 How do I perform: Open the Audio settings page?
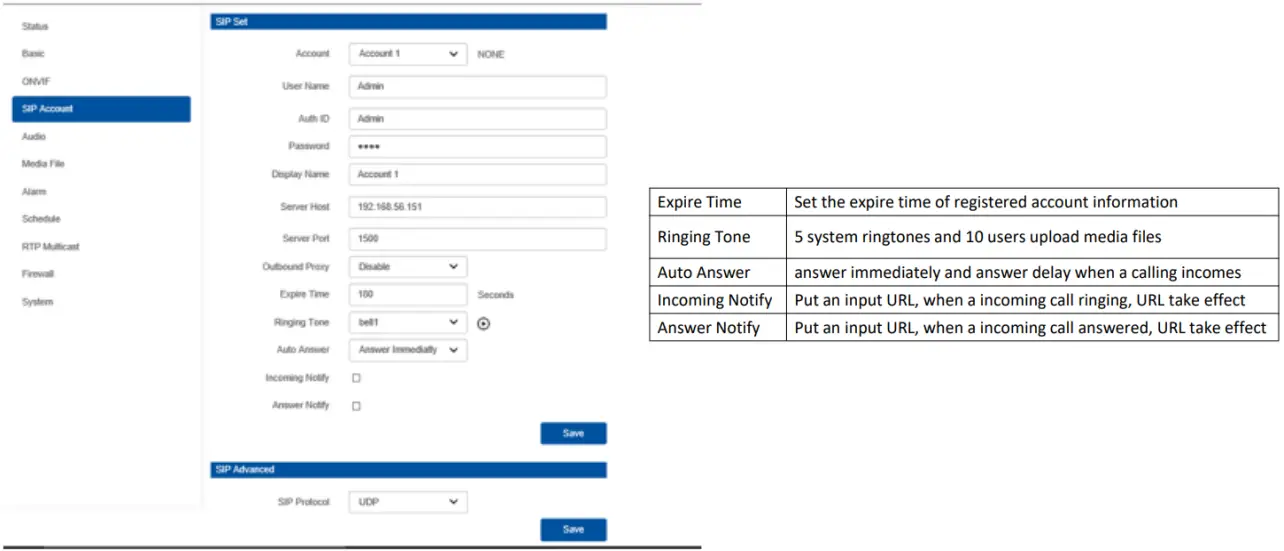(34, 136)
